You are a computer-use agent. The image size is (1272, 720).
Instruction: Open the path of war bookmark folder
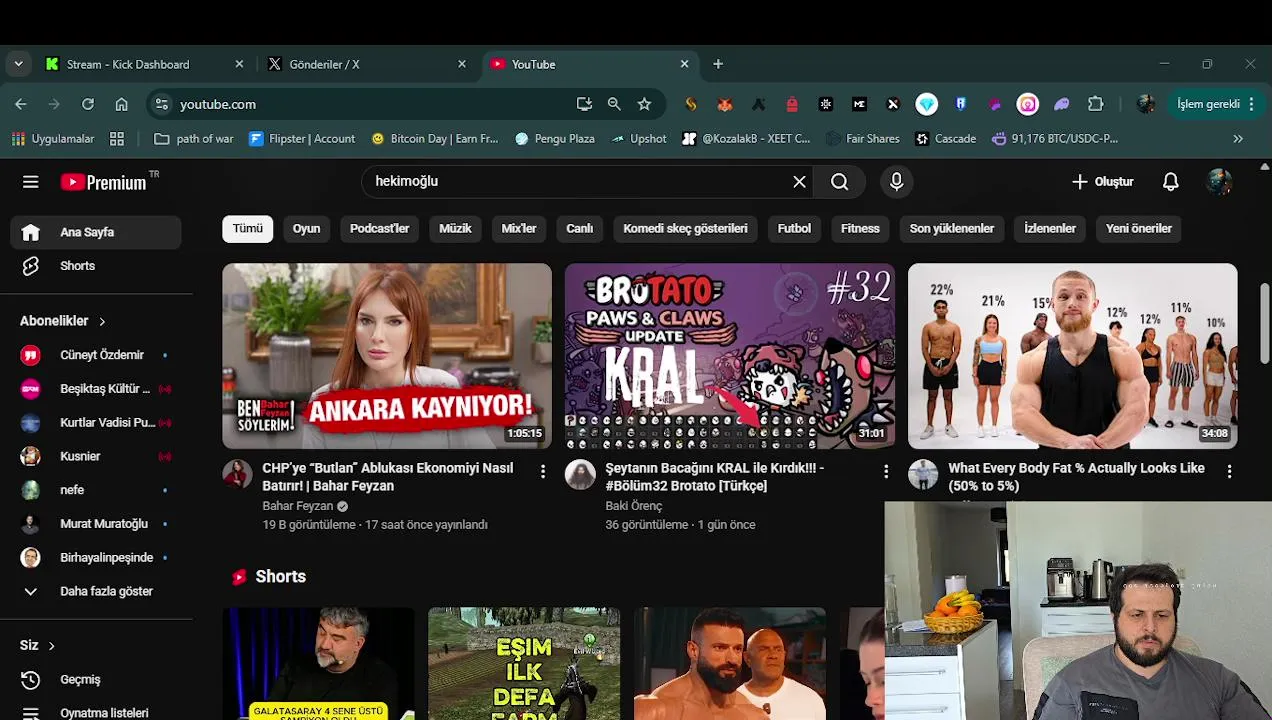pyautogui.click(x=193, y=139)
